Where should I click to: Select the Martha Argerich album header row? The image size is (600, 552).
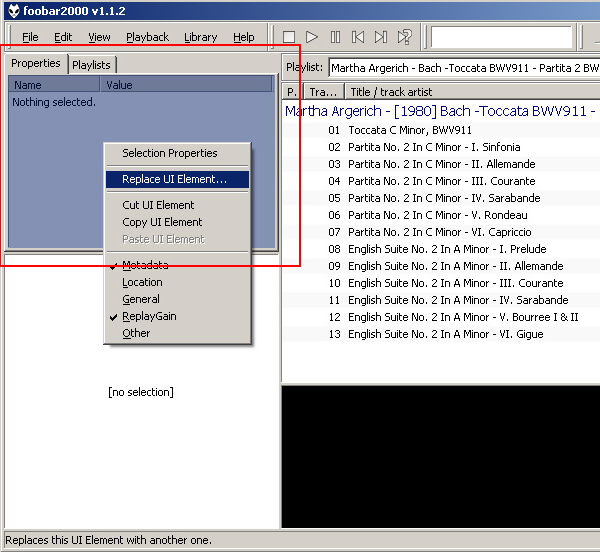coord(441,111)
